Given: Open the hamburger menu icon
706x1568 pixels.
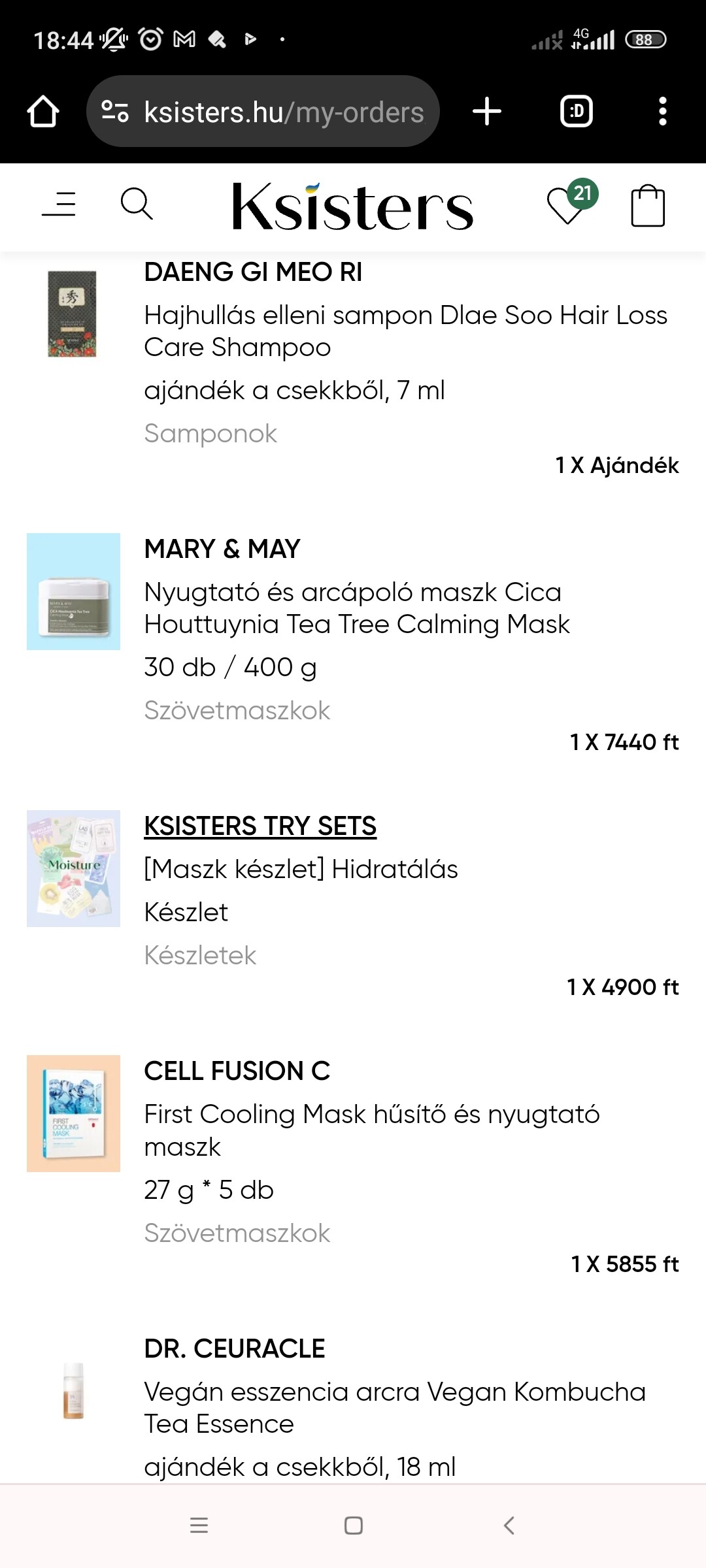Looking at the screenshot, I should pos(59,204).
